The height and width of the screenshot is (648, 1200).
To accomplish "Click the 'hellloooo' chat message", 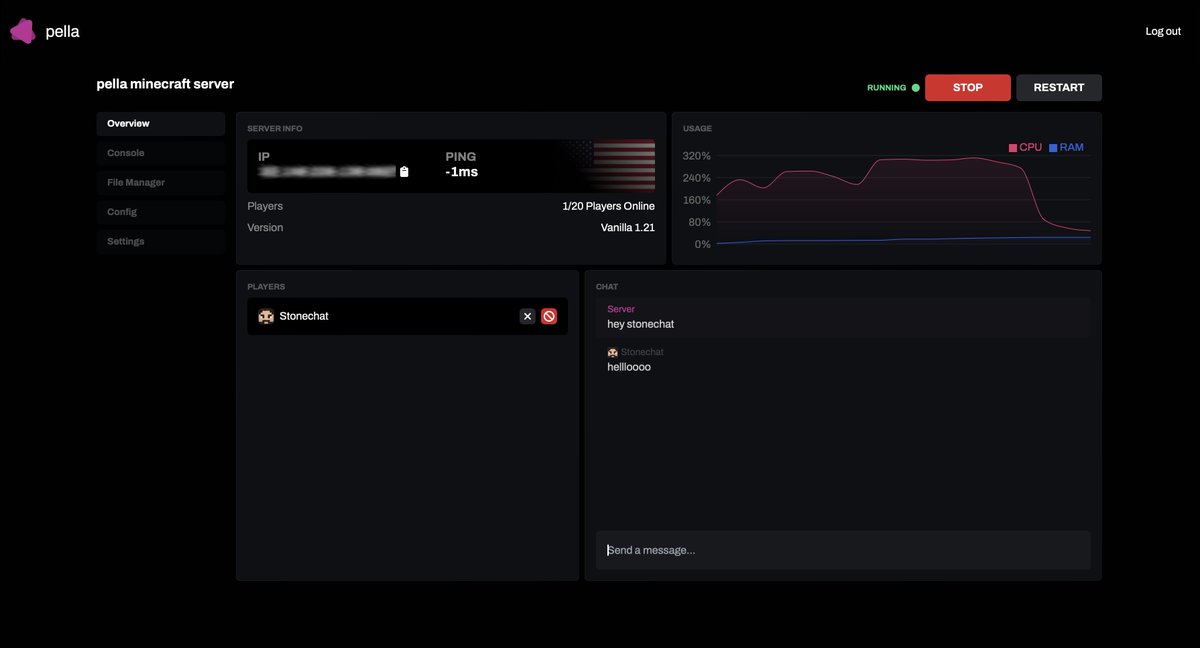I will (x=629, y=367).
